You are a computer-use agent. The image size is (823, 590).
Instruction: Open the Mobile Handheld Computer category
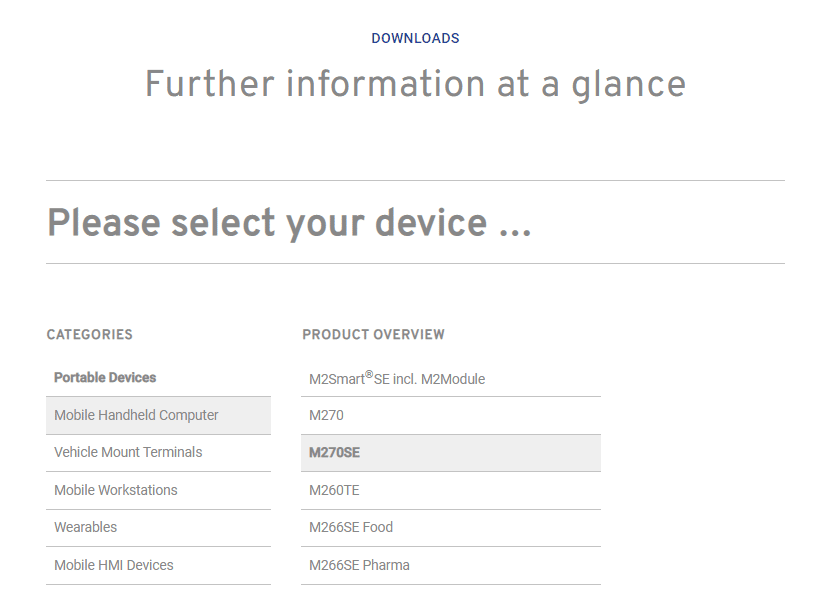pyautogui.click(x=158, y=415)
